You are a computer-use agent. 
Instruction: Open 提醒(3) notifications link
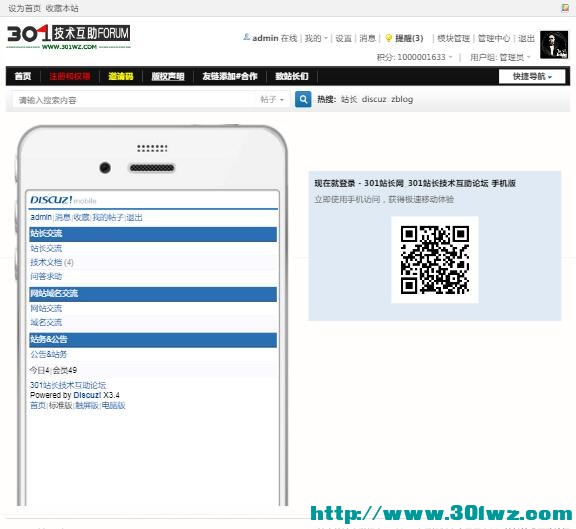(x=409, y=38)
